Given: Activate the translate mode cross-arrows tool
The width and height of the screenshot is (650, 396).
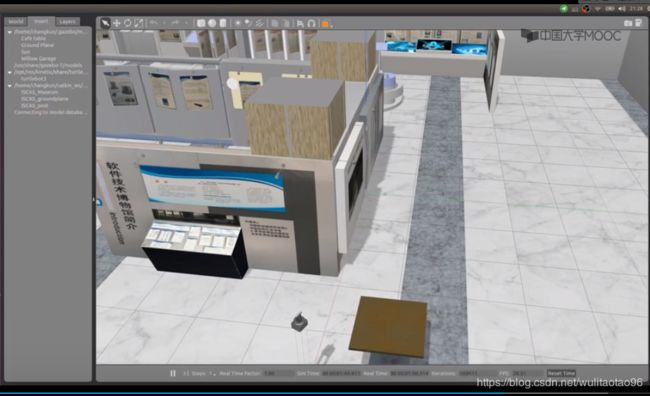Looking at the screenshot, I should pos(117,23).
